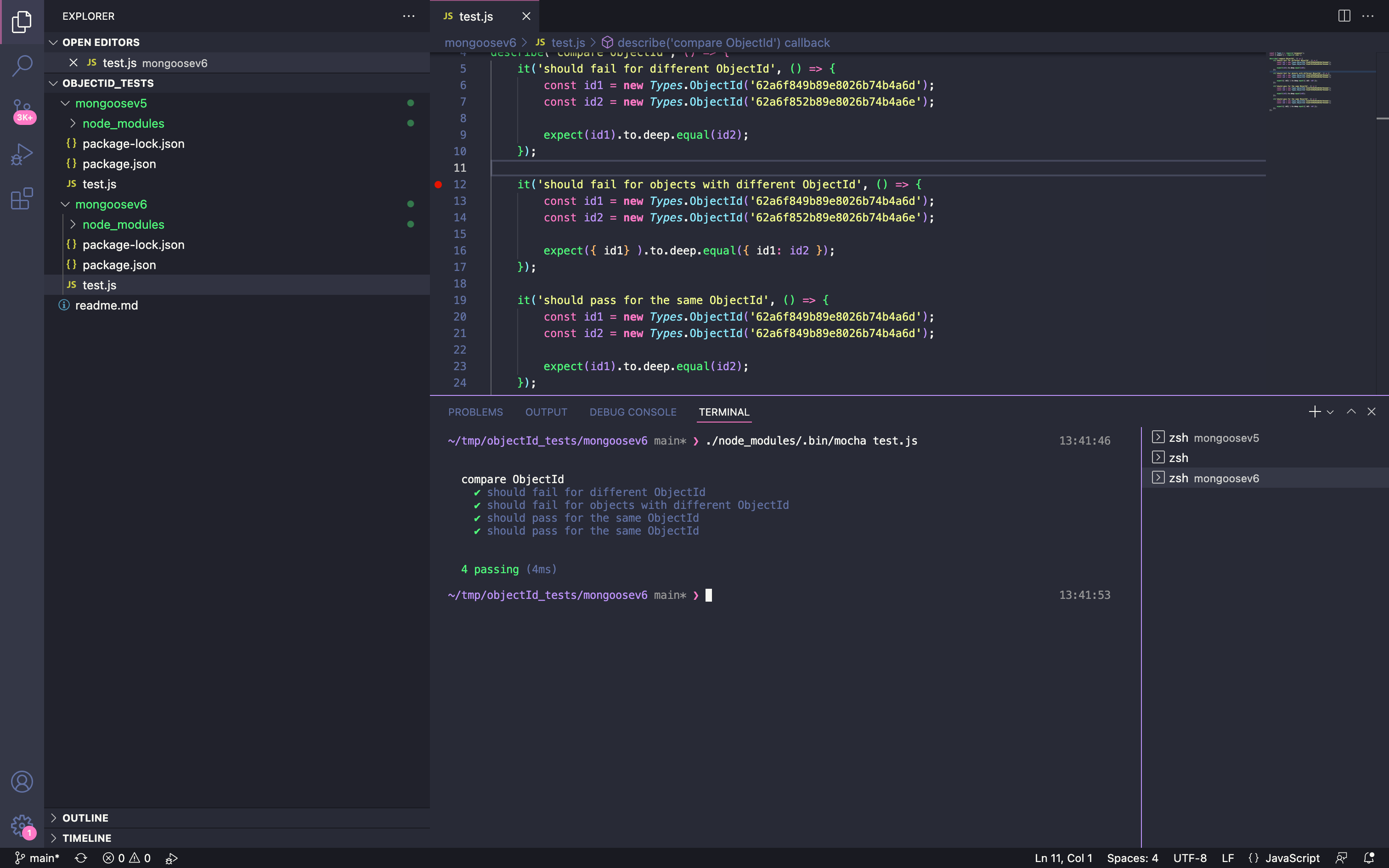
Task: Toggle the breakpoint on line 12
Action: point(438,184)
